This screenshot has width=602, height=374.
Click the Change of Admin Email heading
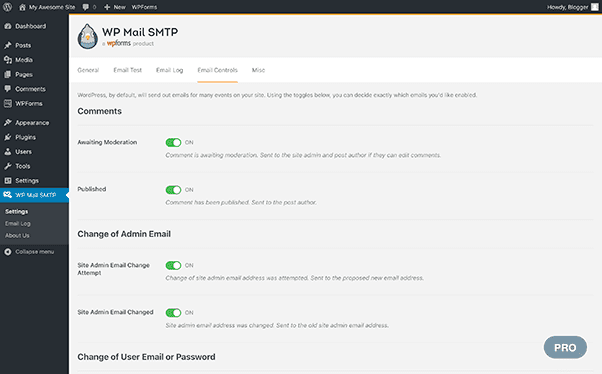(124, 234)
